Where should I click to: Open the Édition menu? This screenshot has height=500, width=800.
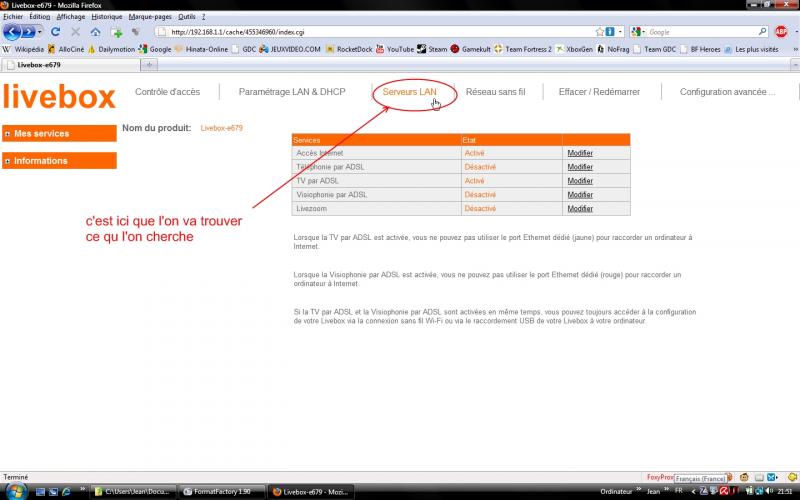point(39,17)
